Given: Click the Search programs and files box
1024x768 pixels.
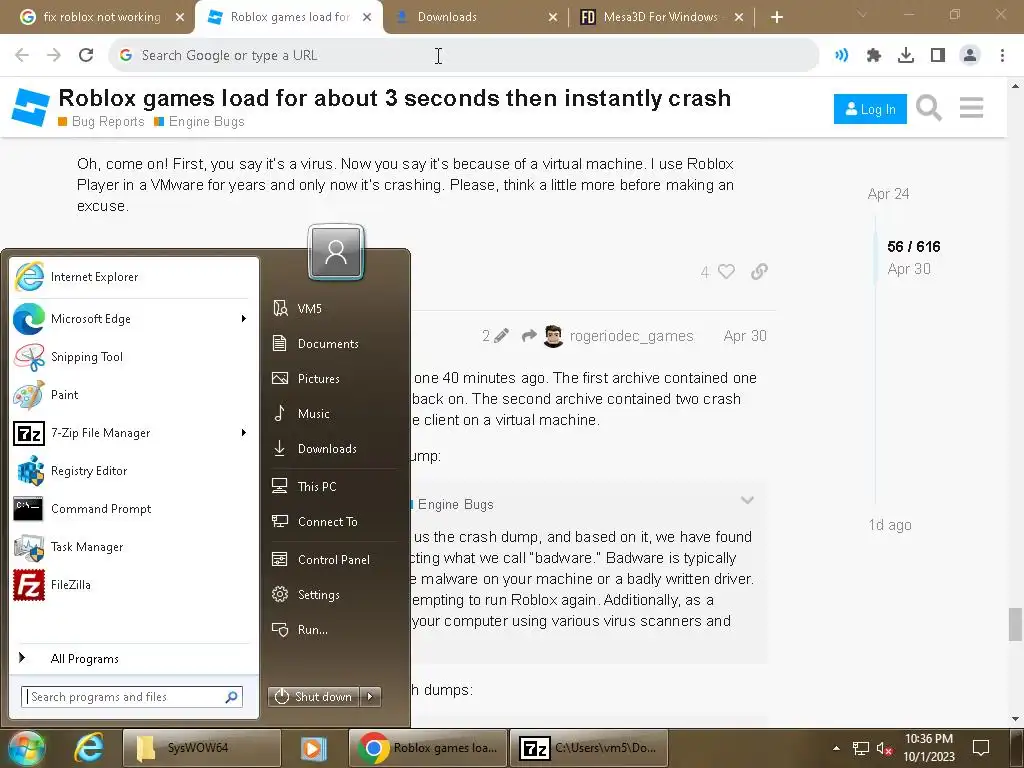Looking at the screenshot, I should tap(132, 697).
